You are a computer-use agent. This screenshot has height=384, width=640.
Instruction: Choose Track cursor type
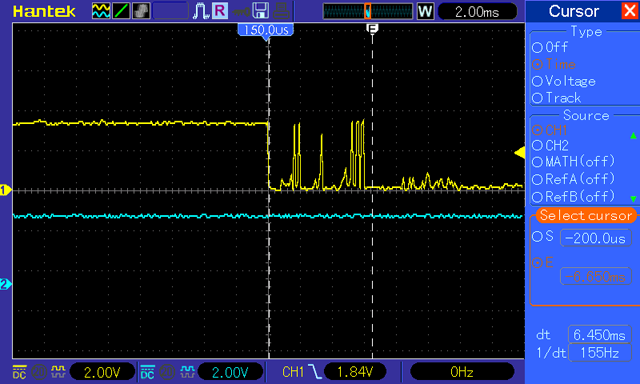pos(556,98)
